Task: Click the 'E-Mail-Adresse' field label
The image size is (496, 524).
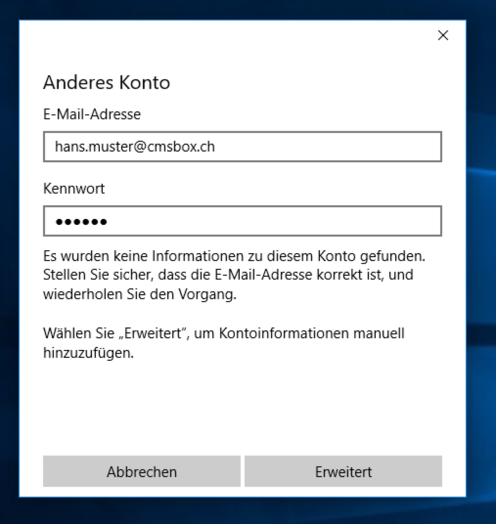Action: [x=92, y=114]
